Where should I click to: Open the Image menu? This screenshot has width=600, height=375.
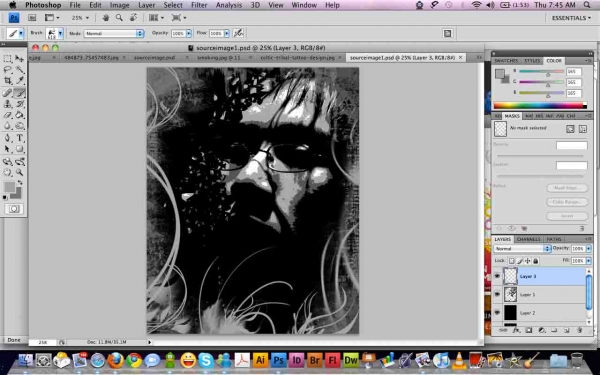(119, 5)
